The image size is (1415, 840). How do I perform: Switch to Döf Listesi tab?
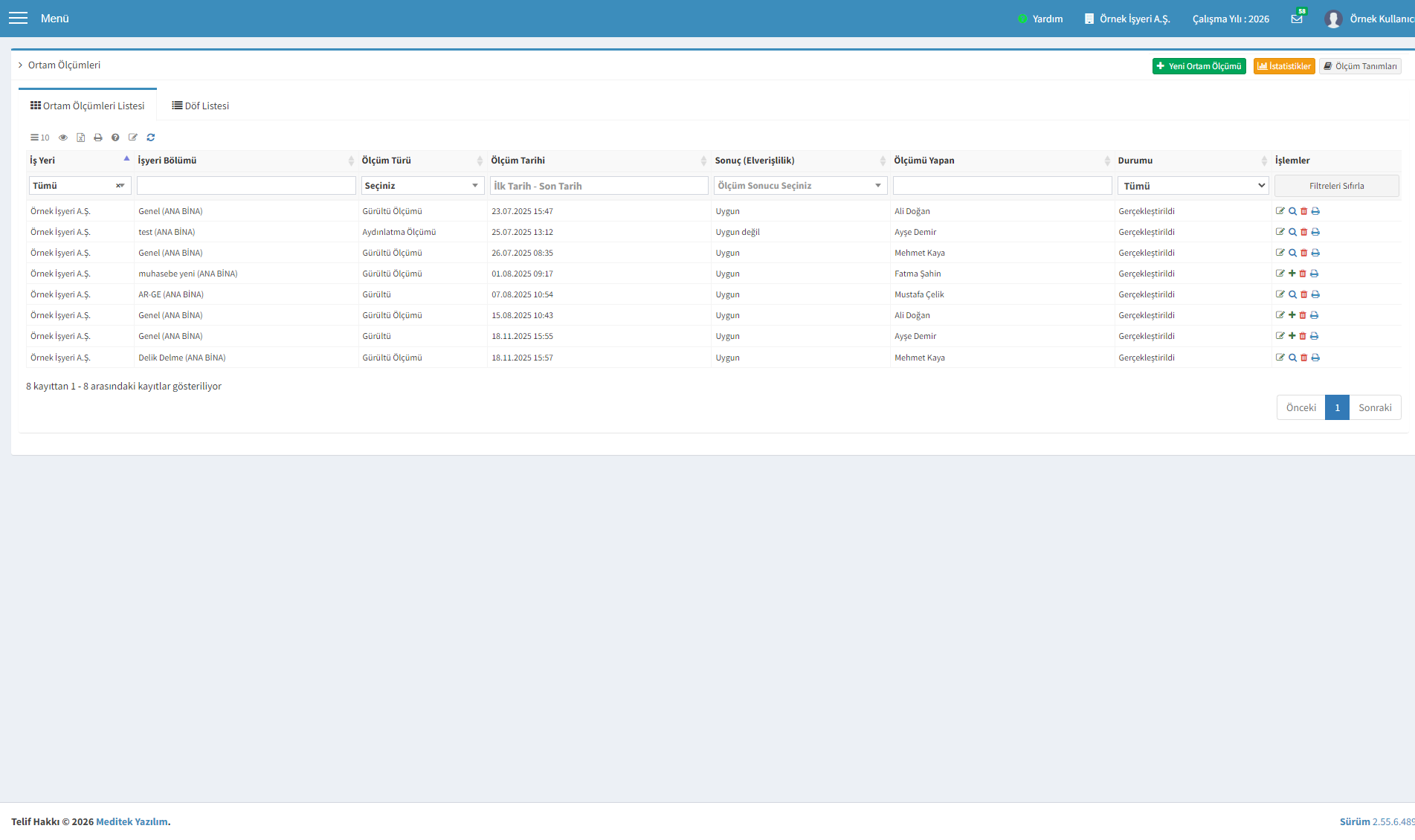201,106
